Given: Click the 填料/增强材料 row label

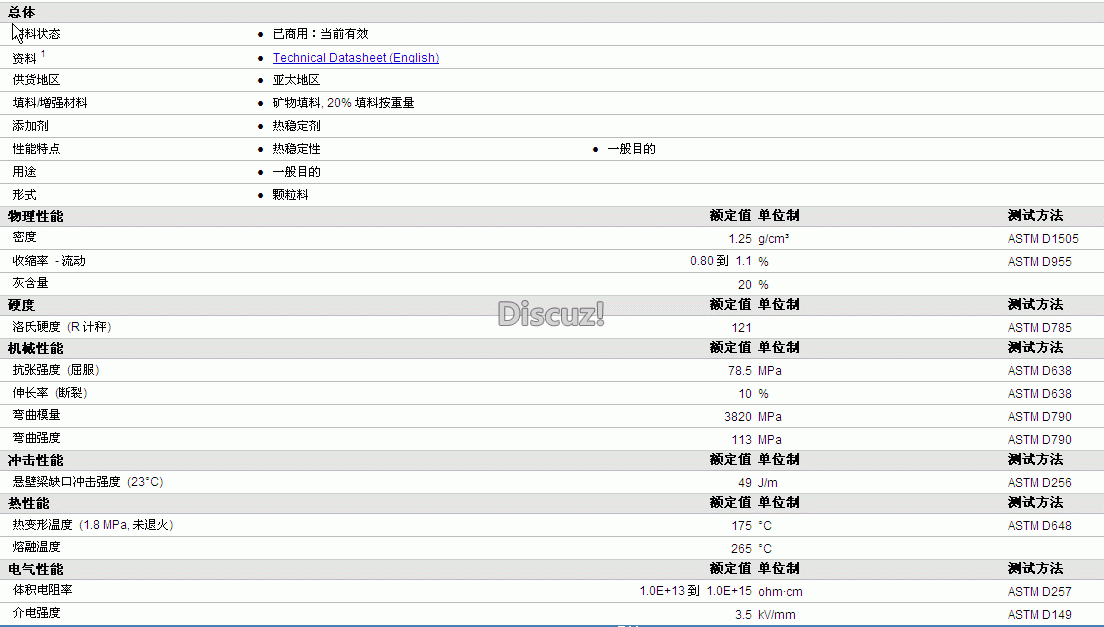Looking at the screenshot, I should 50,103.
